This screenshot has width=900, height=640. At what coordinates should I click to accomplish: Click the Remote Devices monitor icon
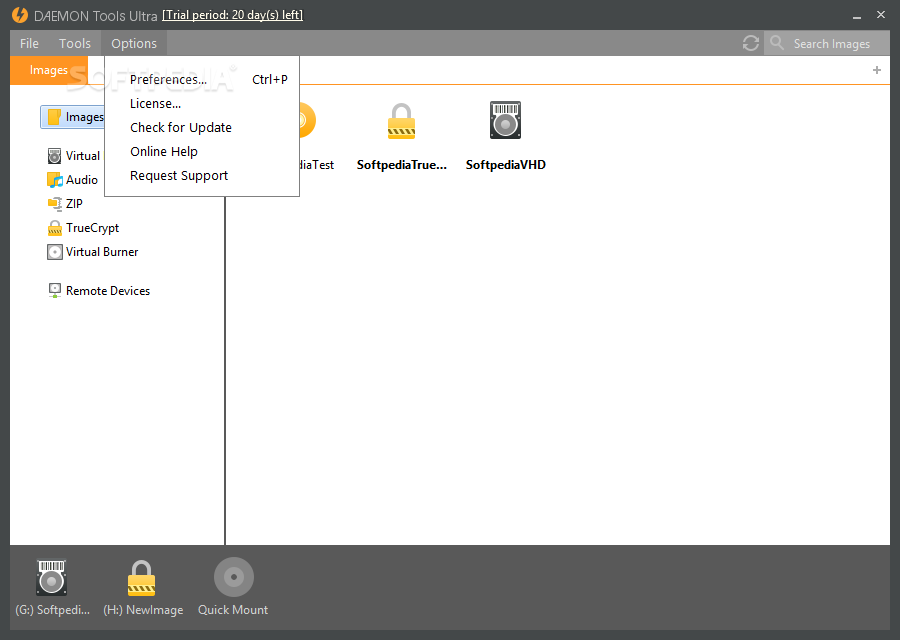55,290
